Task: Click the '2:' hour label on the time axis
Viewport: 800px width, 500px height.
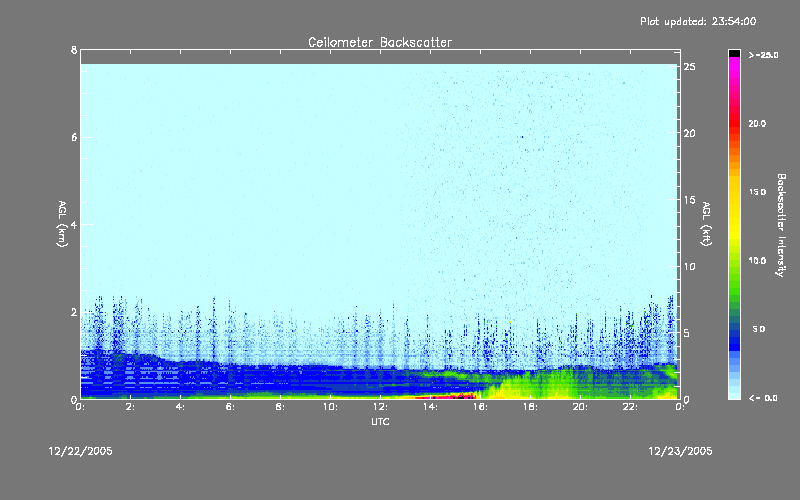Action: [x=131, y=407]
